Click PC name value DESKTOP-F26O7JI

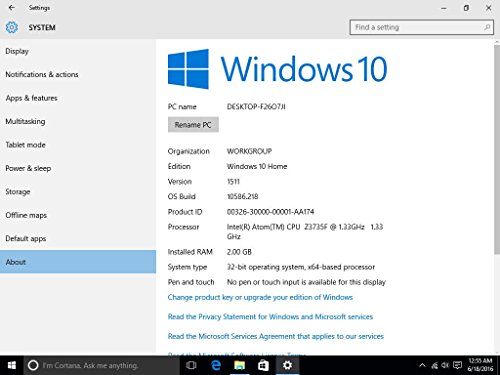tap(256, 107)
